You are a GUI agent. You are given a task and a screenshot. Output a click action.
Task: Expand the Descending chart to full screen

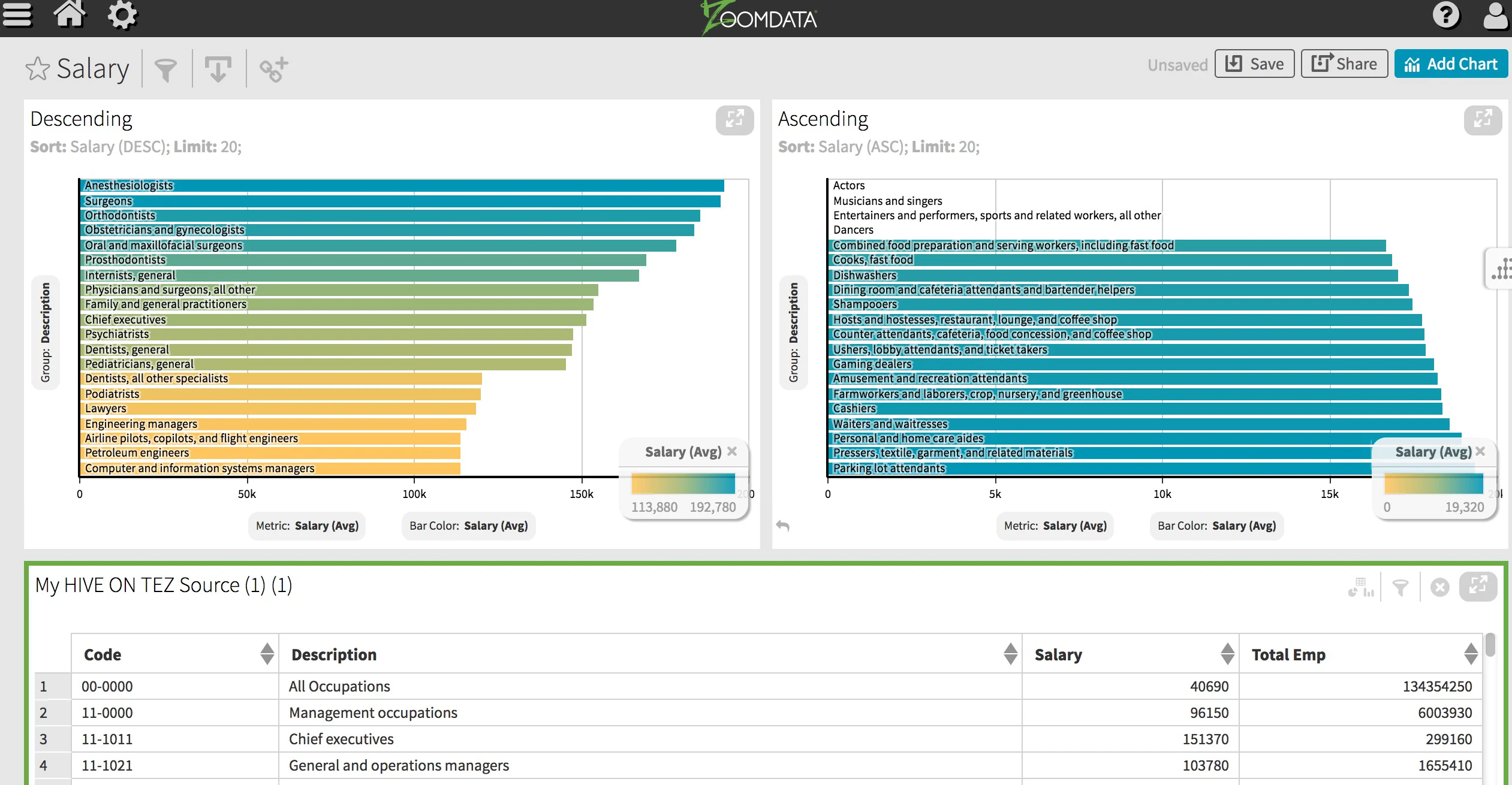[734, 119]
